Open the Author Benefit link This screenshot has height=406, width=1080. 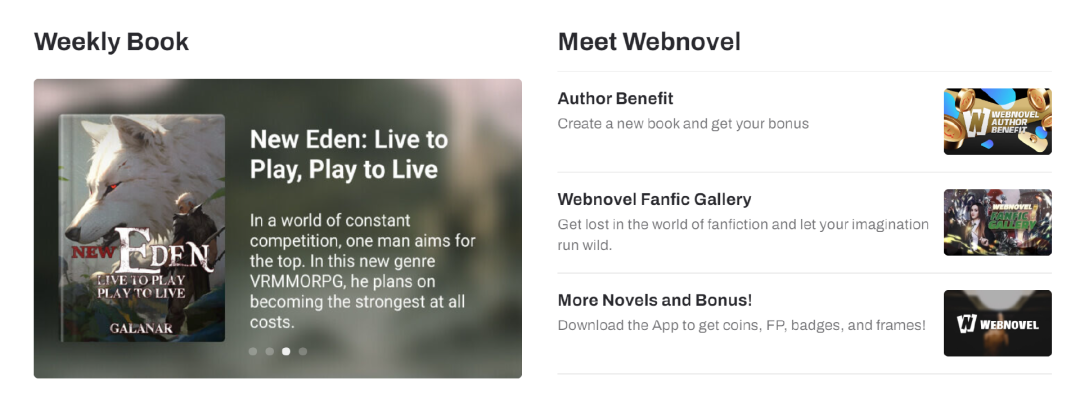pos(615,99)
